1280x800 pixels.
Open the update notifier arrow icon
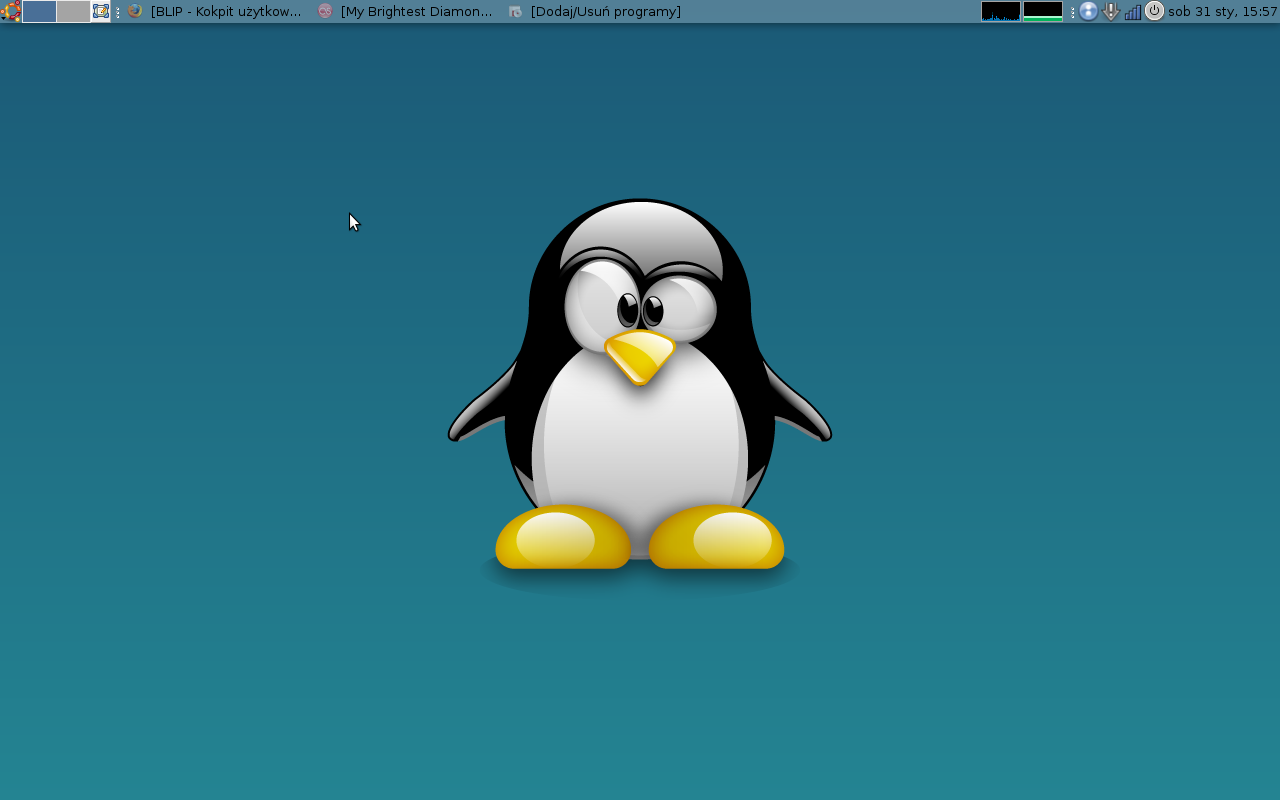[x=1111, y=11]
